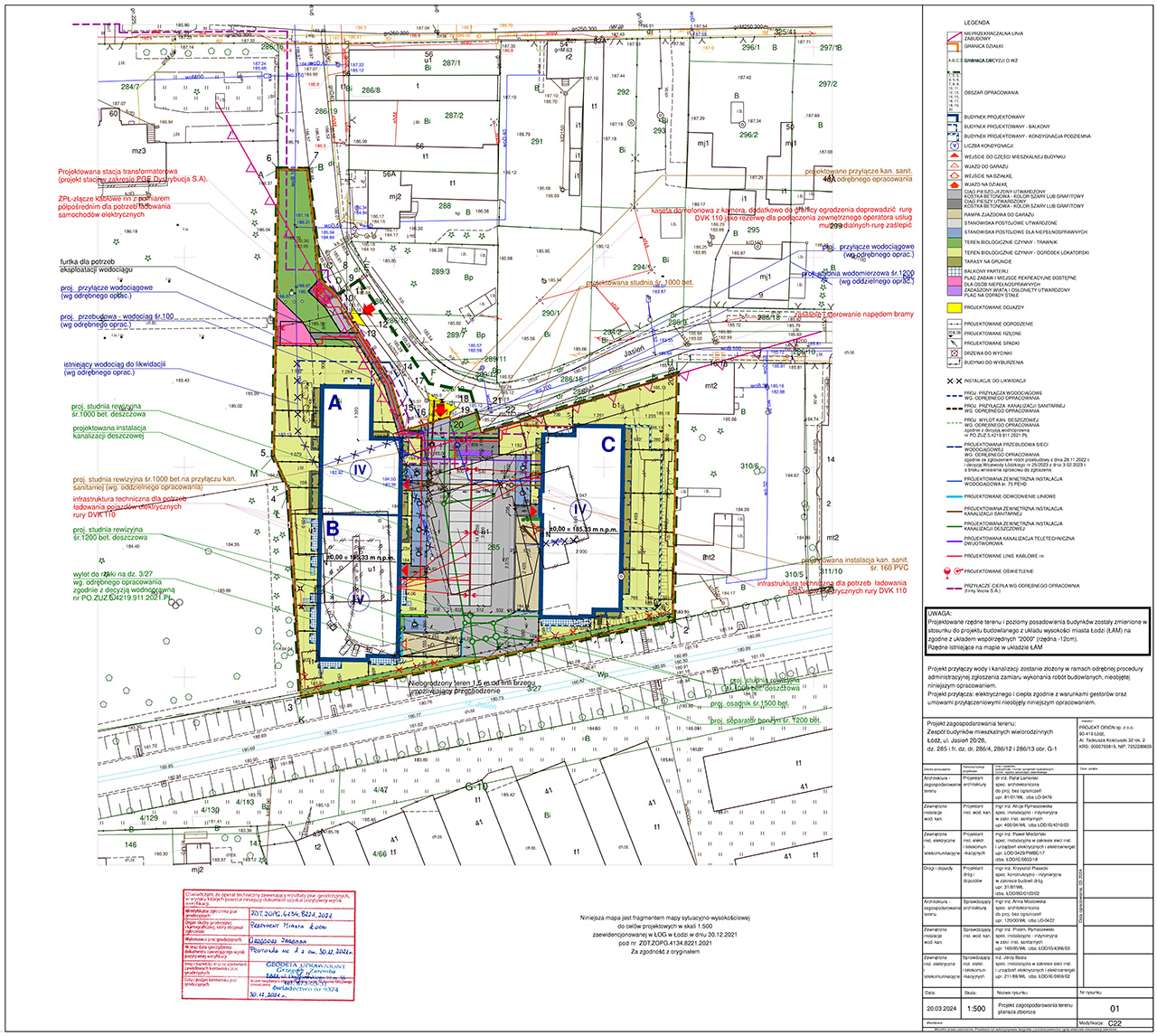Viewport: 1157px width, 1036px height.
Task: Click building label 'B' on the plan
Action: pyautogui.click(x=332, y=527)
